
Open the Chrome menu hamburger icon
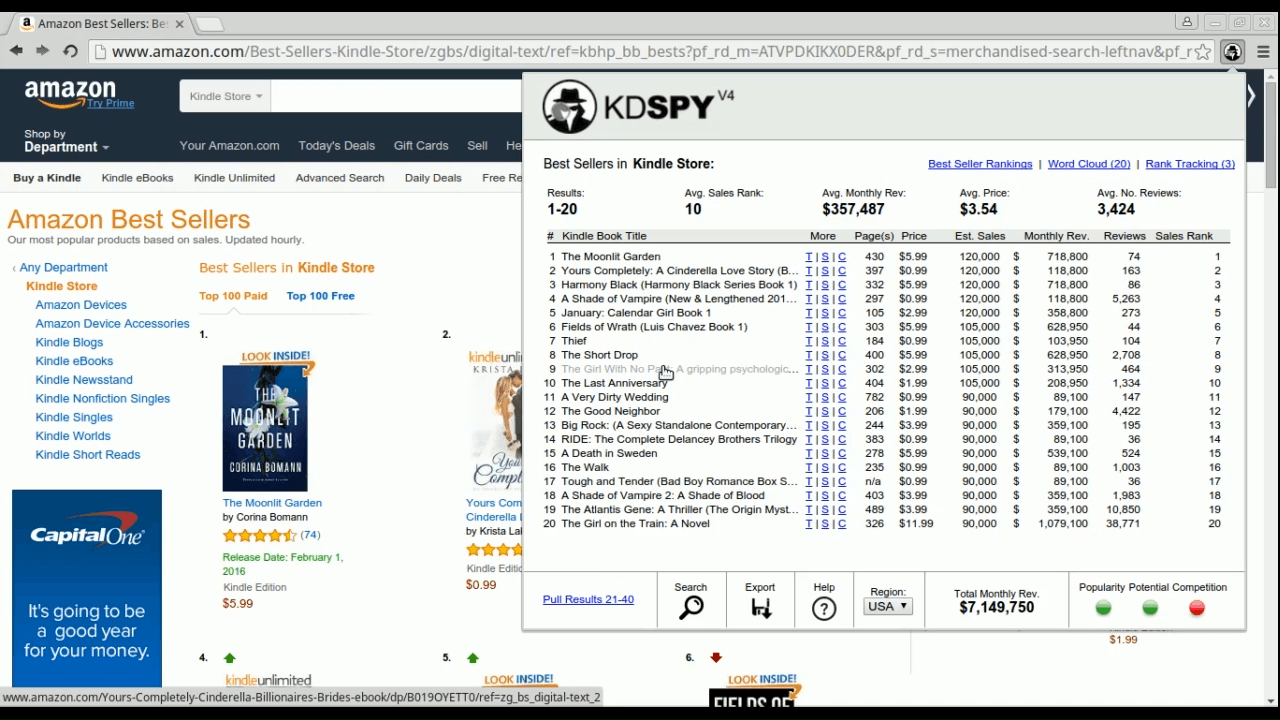point(1263,52)
